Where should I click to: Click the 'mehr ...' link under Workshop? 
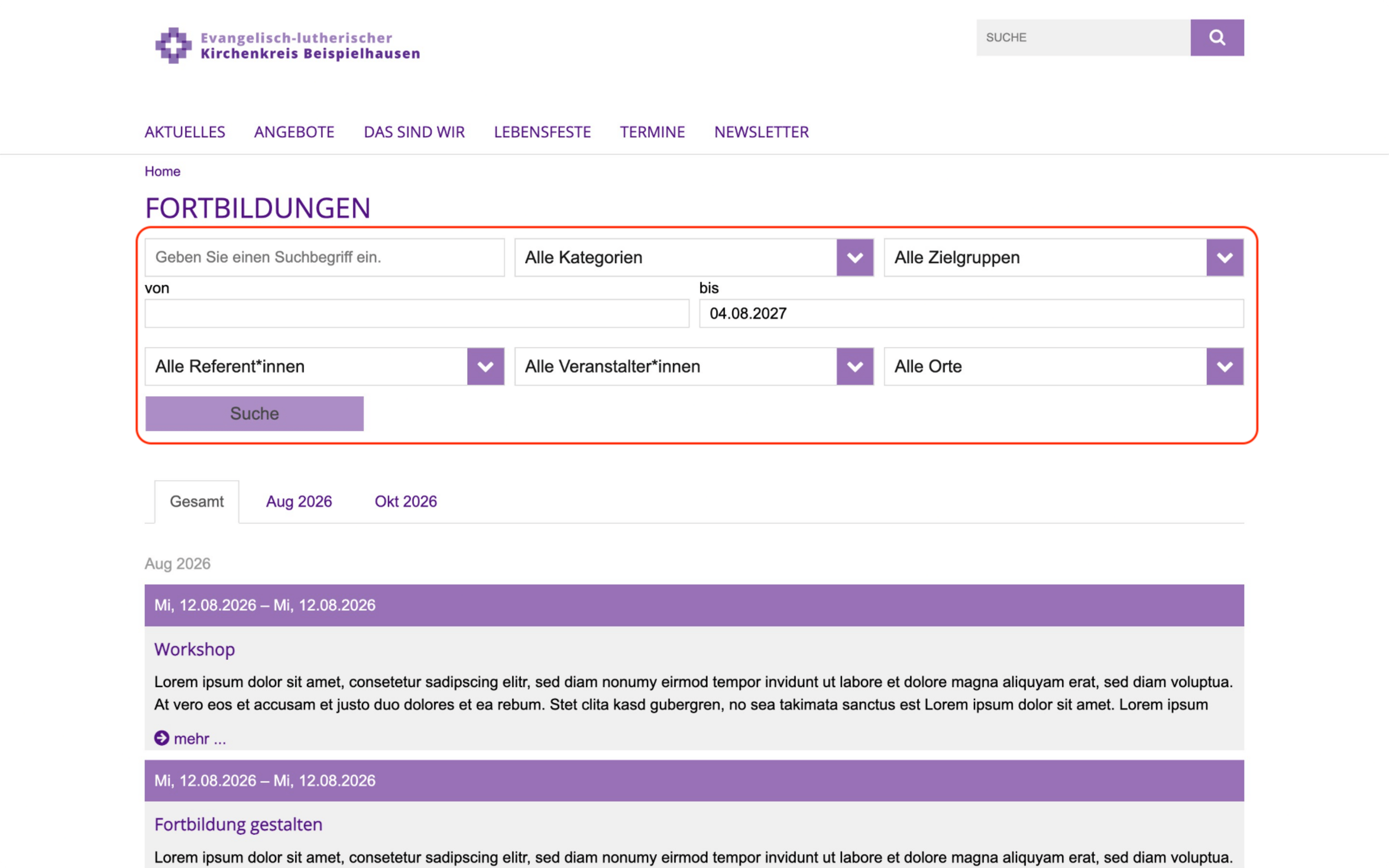point(200,738)
